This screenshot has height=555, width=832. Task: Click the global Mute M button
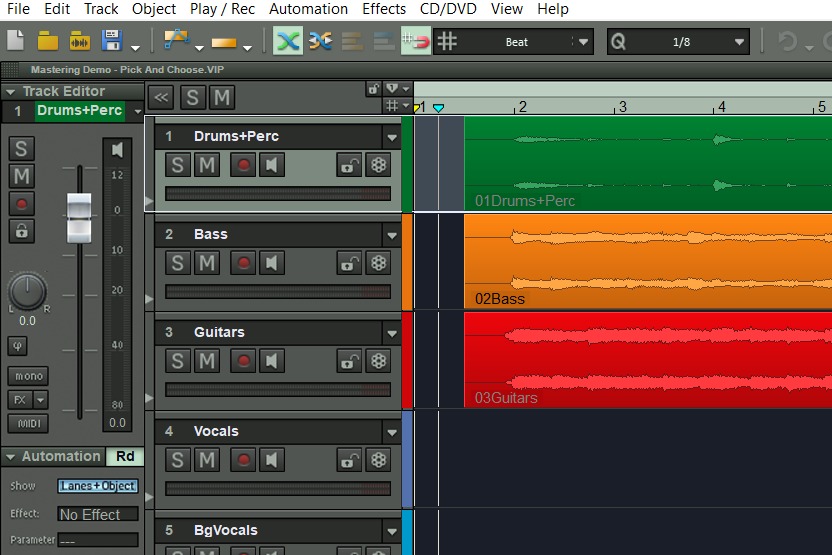coord(222,98)
